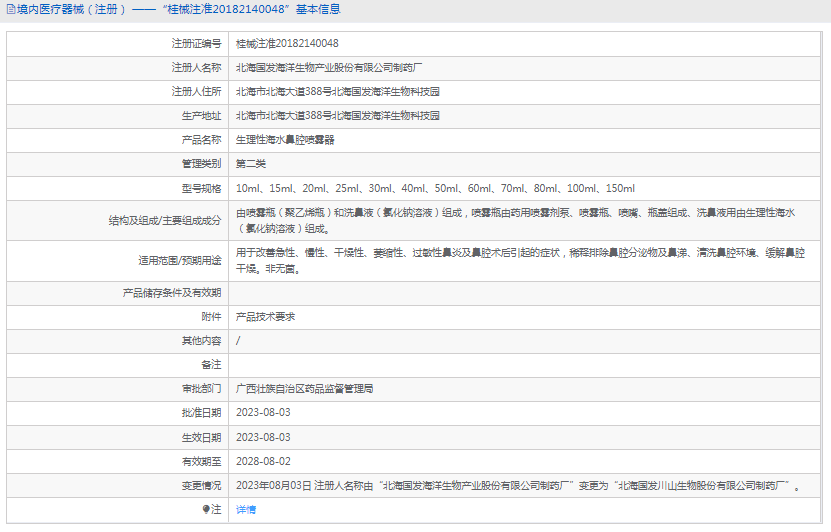831x532 pixels.
Task: Click management class value 第二类
Action: 251,164
